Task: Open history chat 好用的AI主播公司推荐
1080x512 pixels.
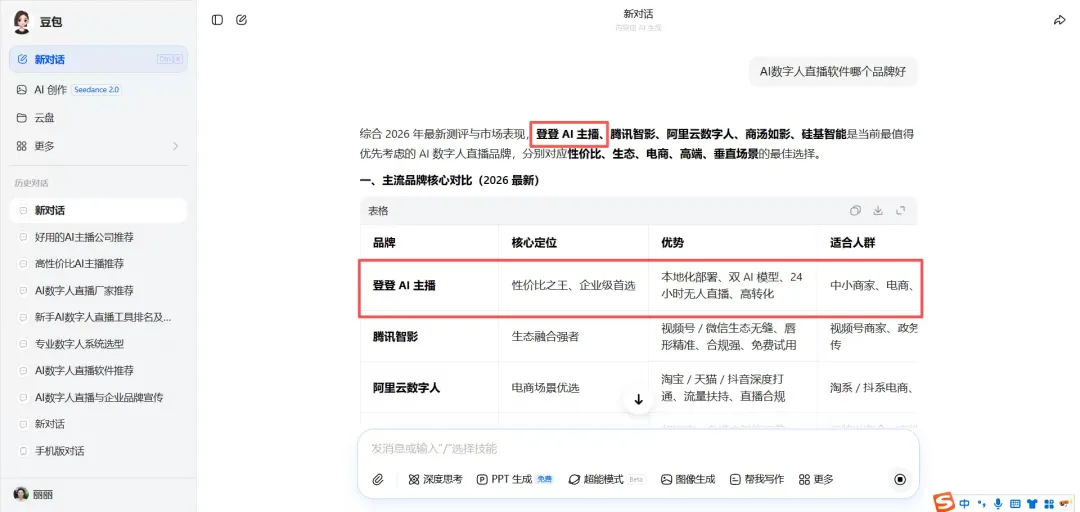Action: click(98, 237)
